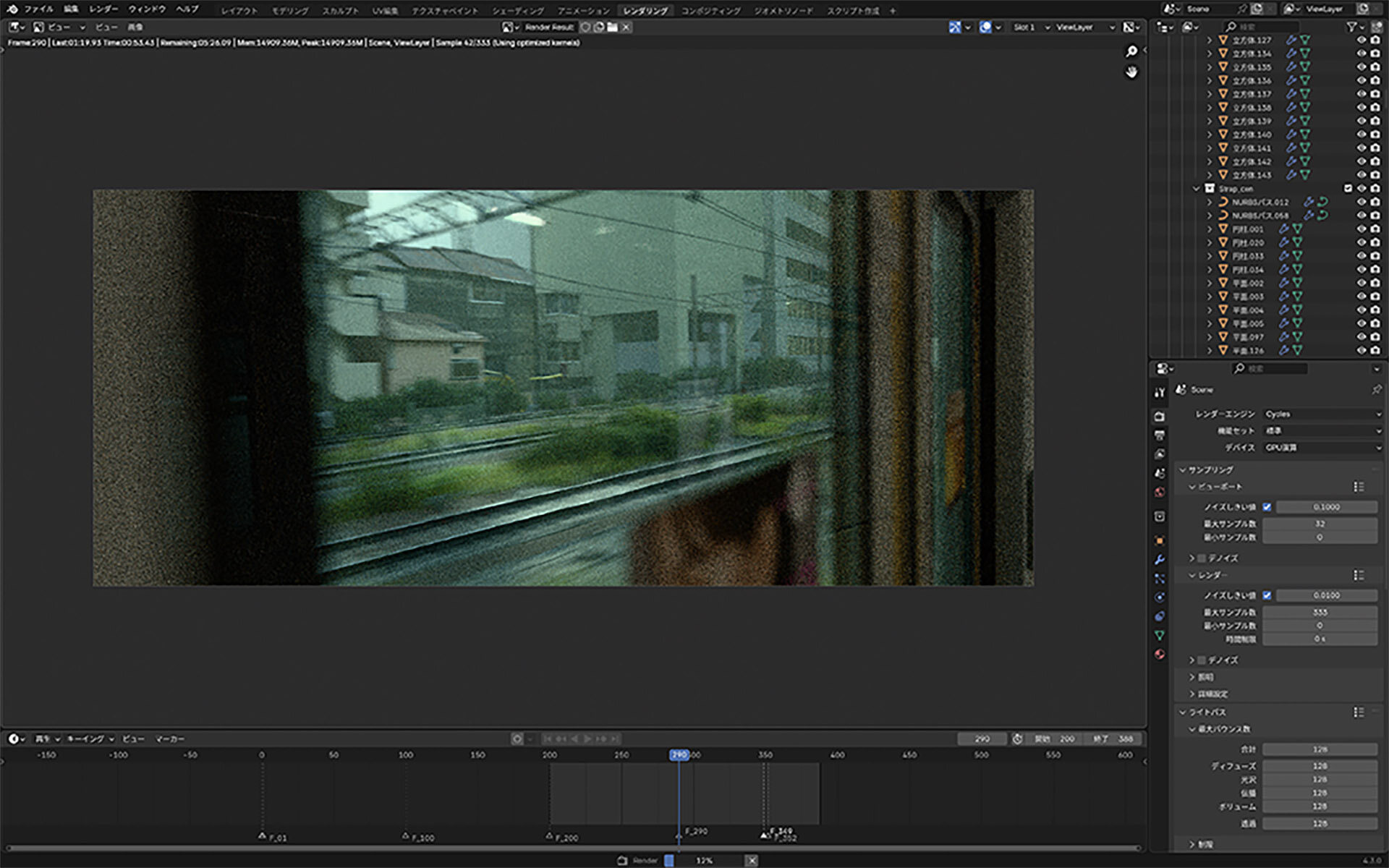Hide Strap_con collection with eye icon

(x=1361, y=189)
